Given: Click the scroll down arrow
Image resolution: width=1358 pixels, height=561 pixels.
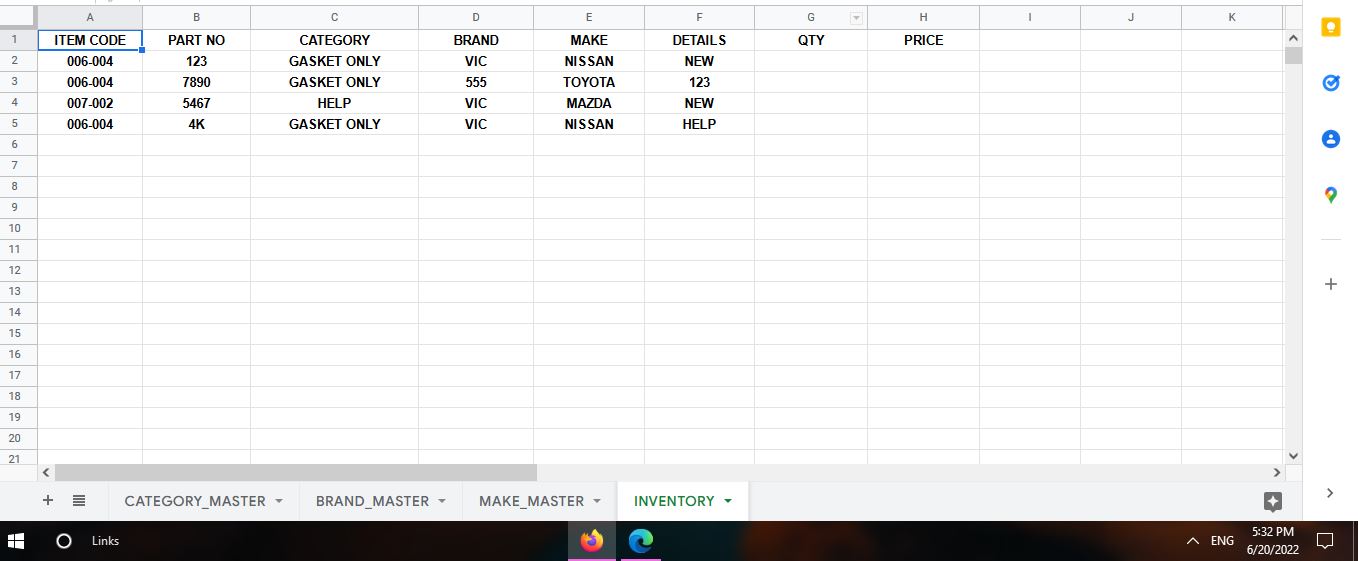Looking at the screenshot, I should [1293, 456].
